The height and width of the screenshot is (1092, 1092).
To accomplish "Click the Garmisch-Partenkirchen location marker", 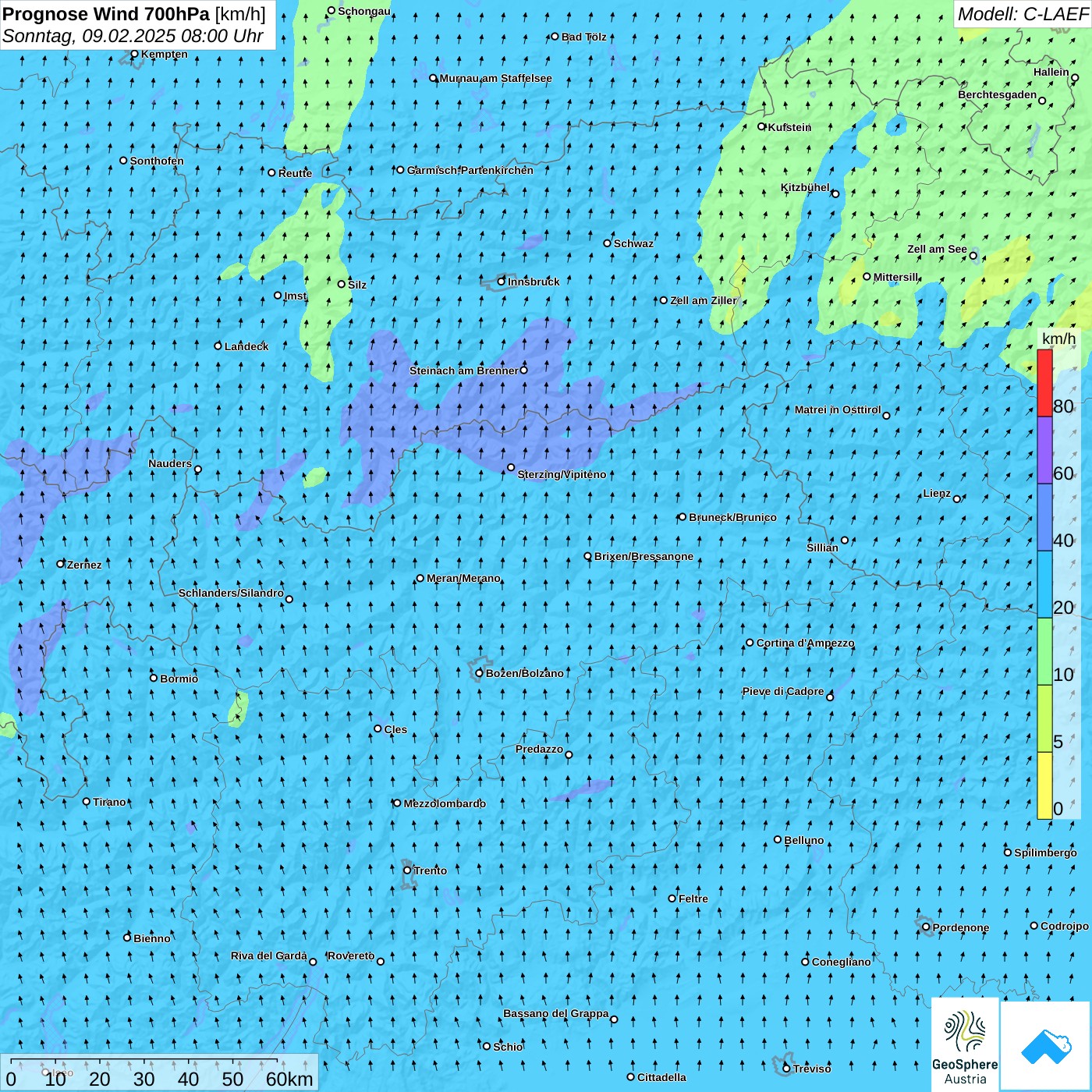I will (x=400, y=169).
